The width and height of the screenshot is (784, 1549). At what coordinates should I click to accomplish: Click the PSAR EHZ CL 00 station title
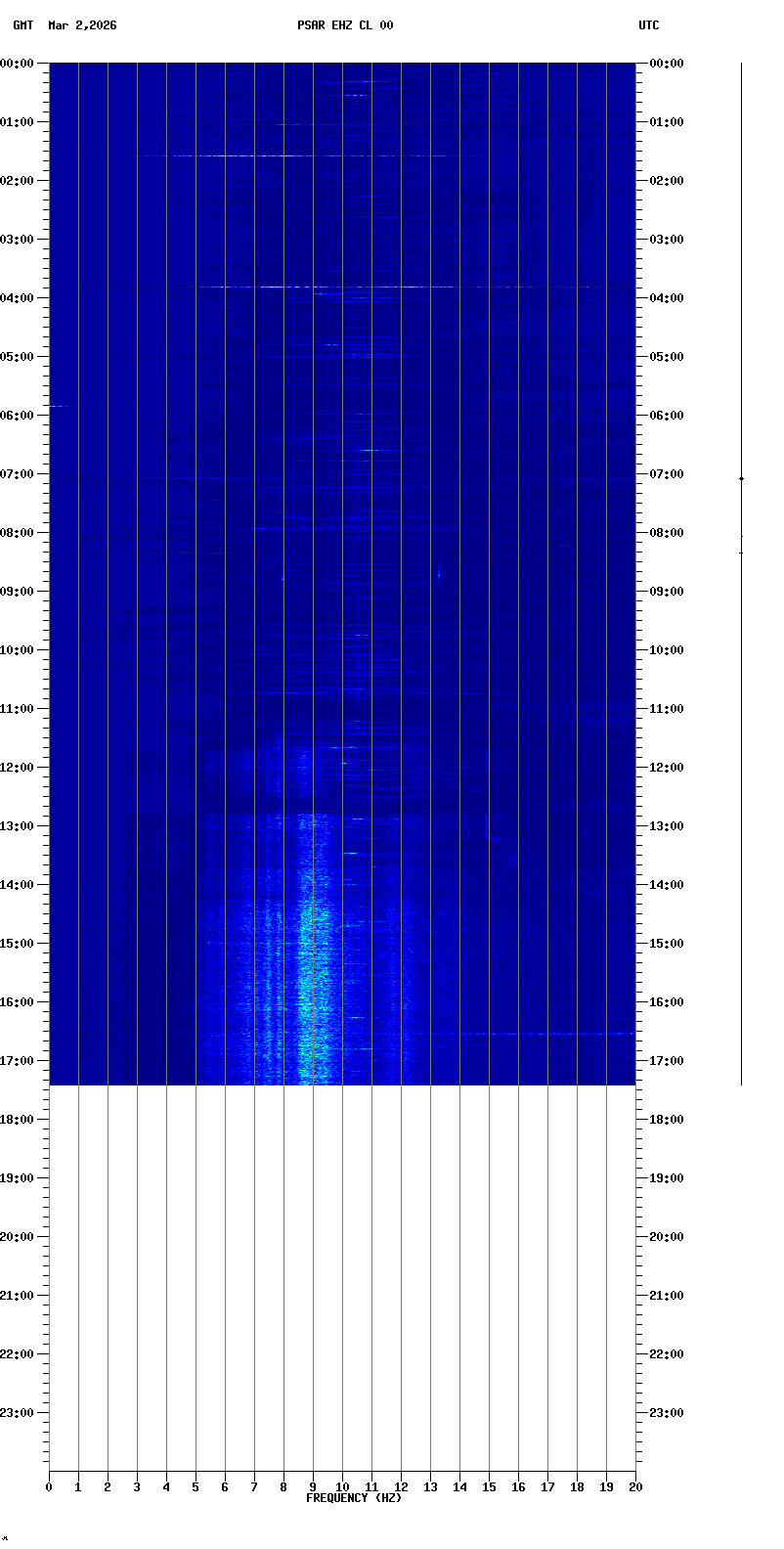pyautogui.click(x=345, y=25)
